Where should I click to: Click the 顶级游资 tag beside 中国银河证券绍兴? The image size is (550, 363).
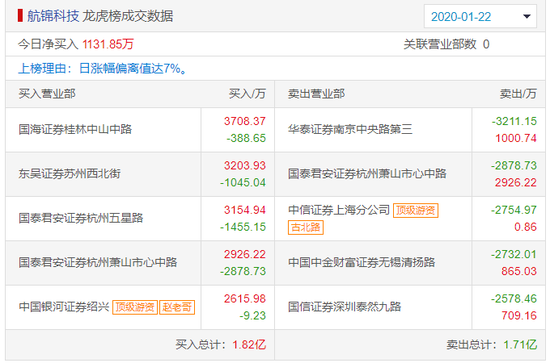135,307
